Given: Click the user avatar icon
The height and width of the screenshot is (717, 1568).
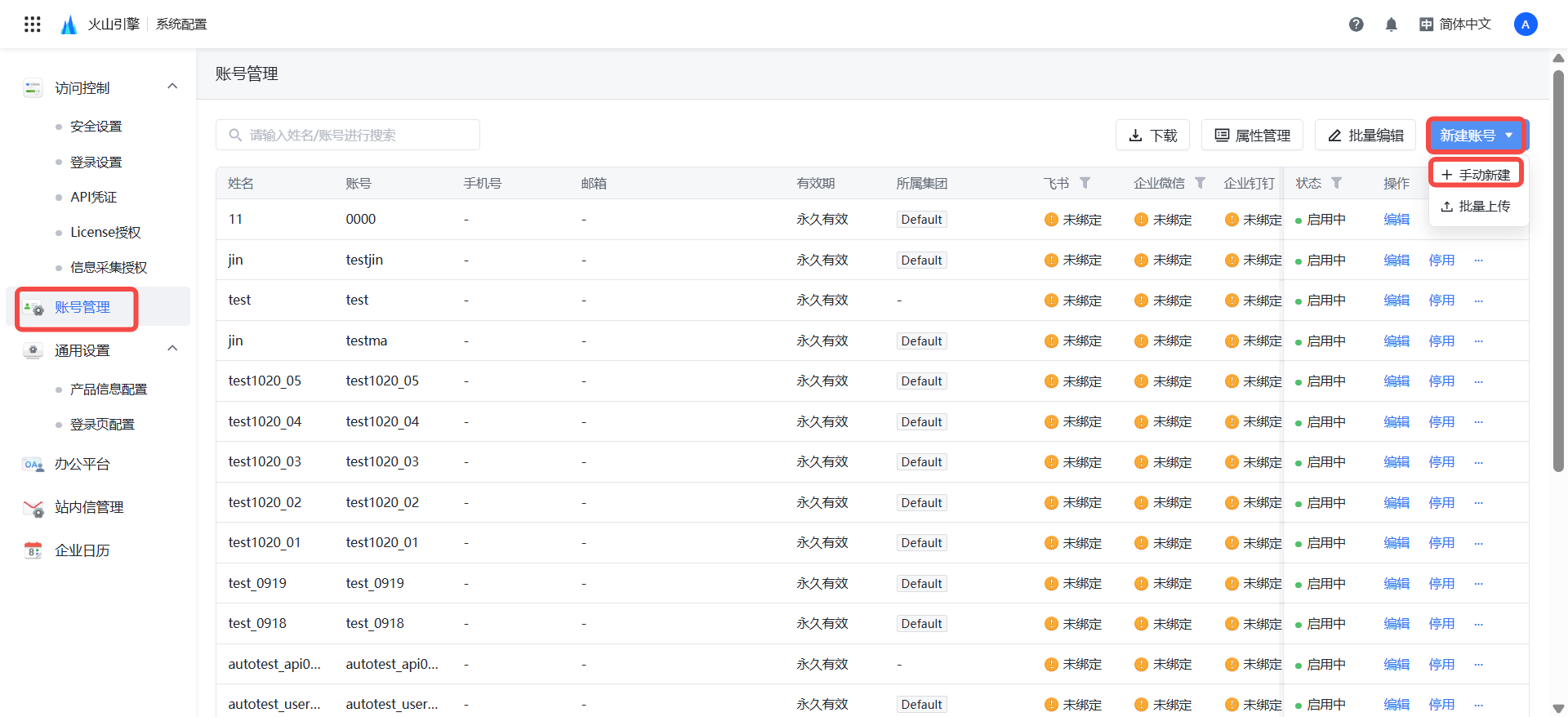Looking at the screenshot, I should click(x=1525, y=24).
